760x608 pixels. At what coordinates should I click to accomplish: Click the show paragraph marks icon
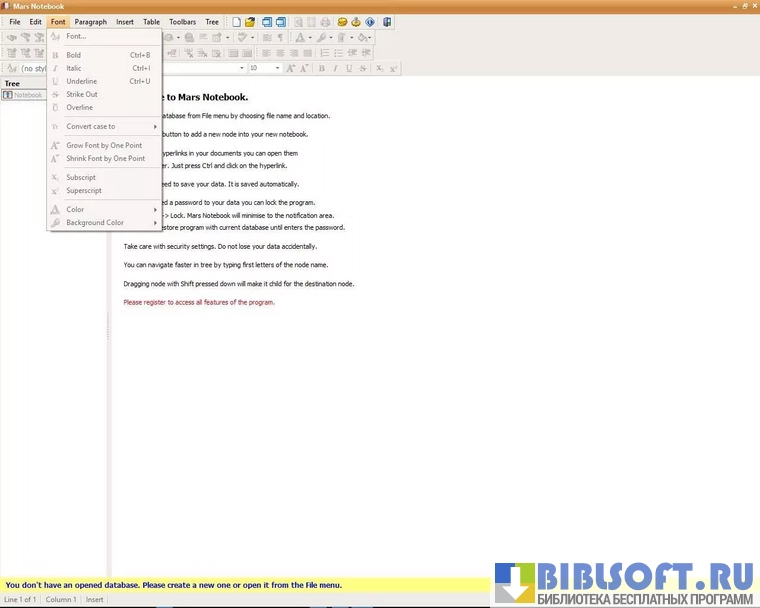(280, 38)
